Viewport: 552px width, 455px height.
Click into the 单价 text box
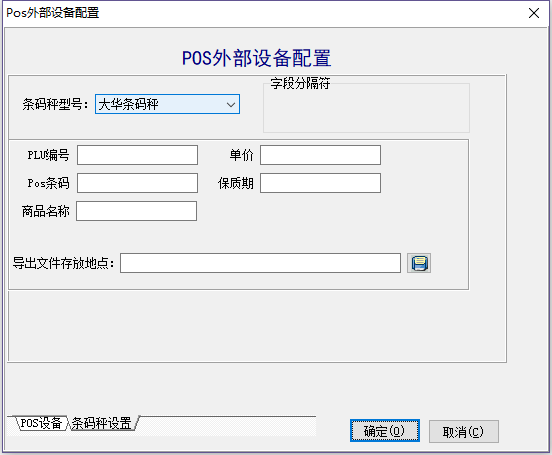pos(320,155)
